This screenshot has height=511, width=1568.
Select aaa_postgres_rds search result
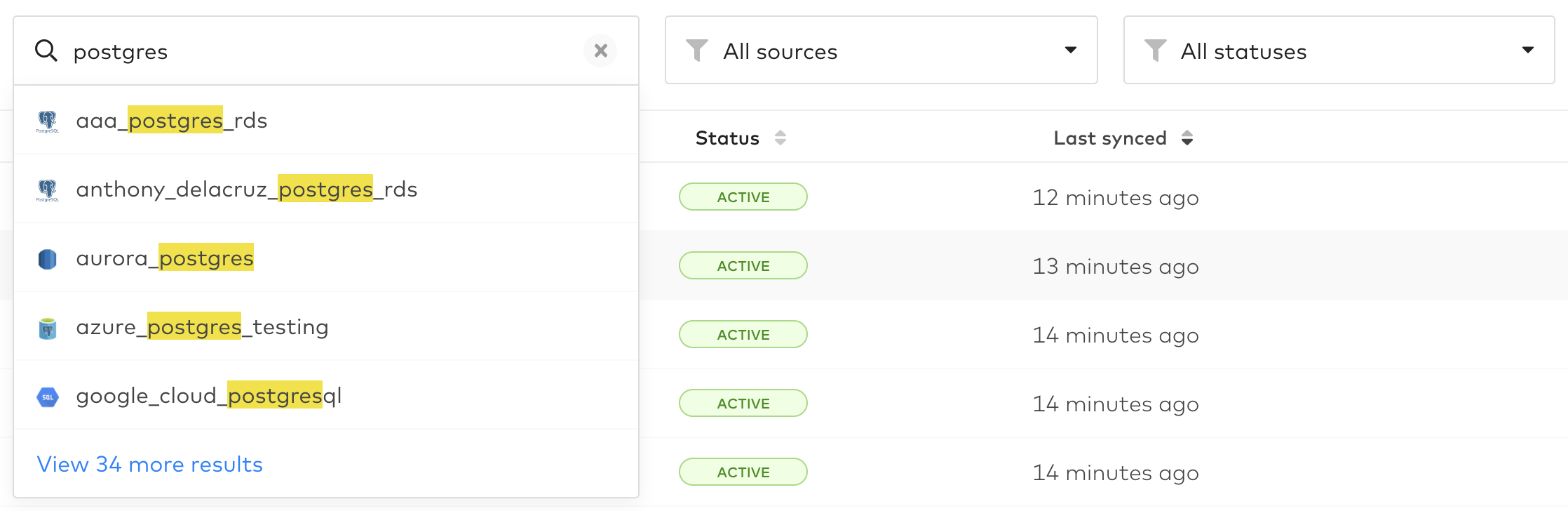326,120
